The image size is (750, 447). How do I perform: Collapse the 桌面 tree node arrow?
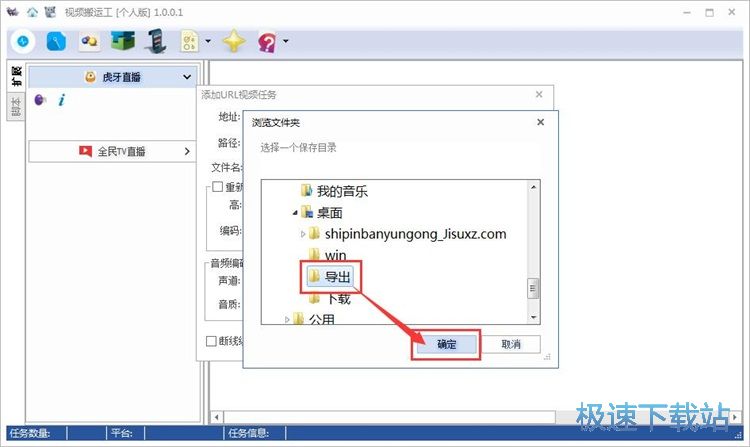(295, 213)
